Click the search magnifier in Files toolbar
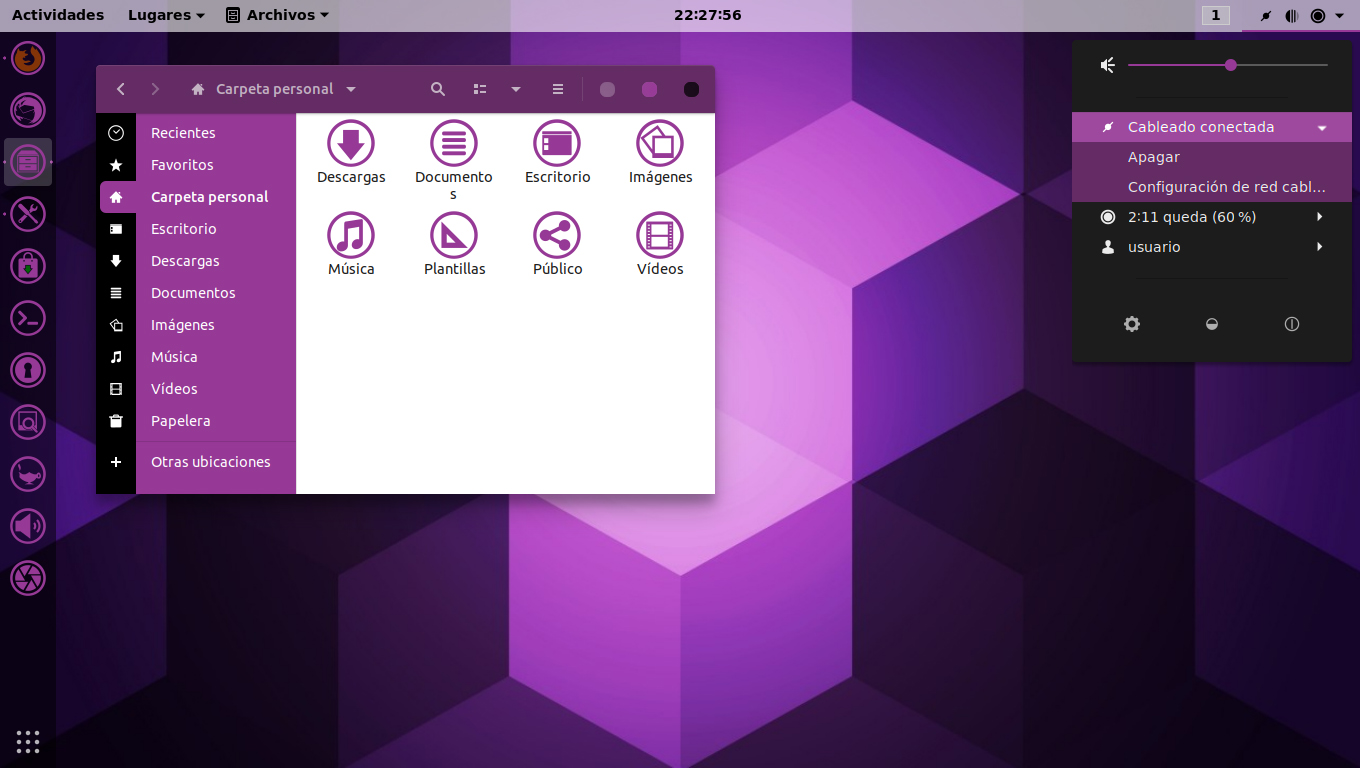This screenshot has height=768, width=1360. pos(438,89)
